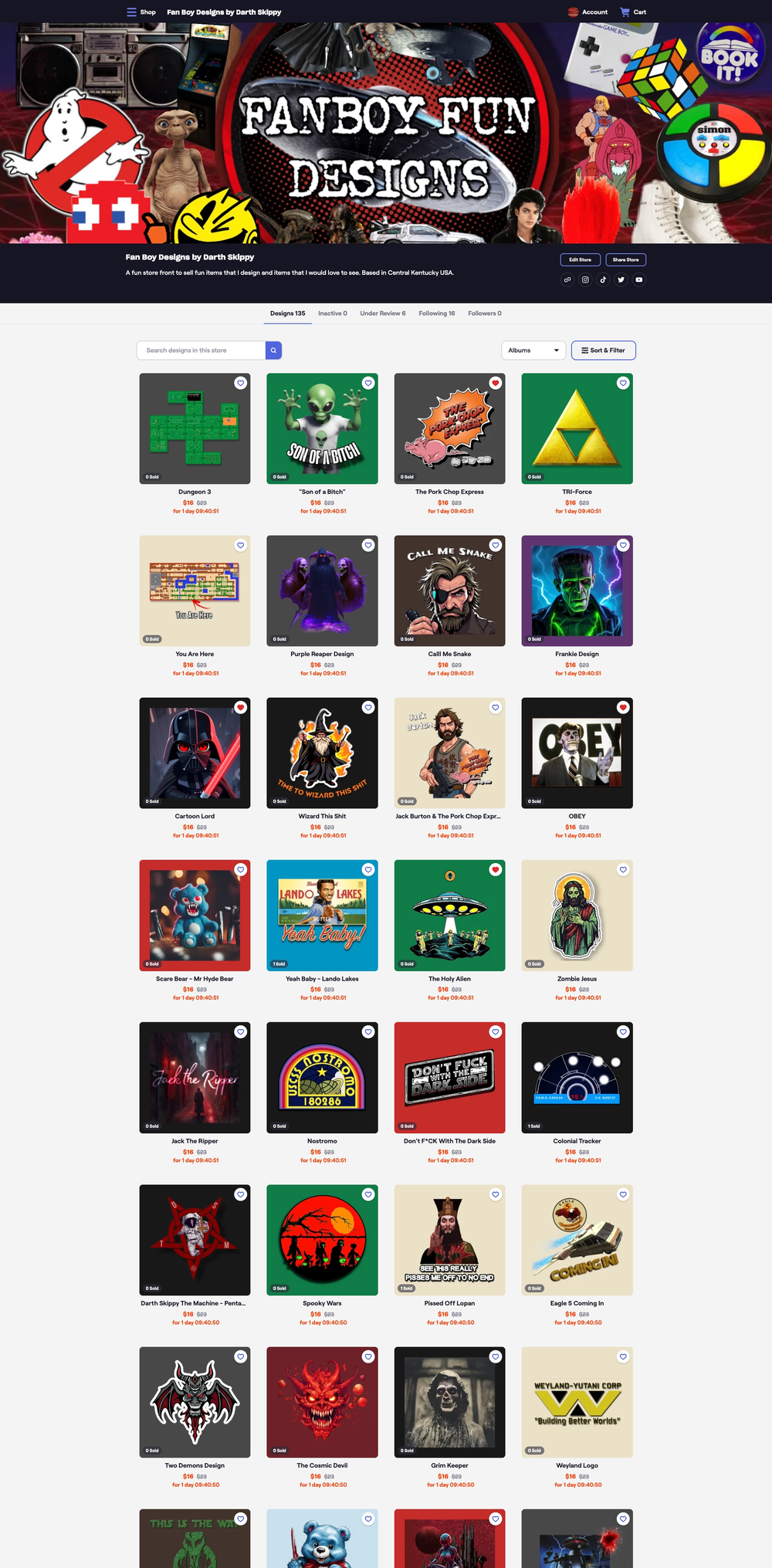Open the Shop hamburger menu icon
Viewport: 772px width, 1568px height.
[x=131, y=12]
